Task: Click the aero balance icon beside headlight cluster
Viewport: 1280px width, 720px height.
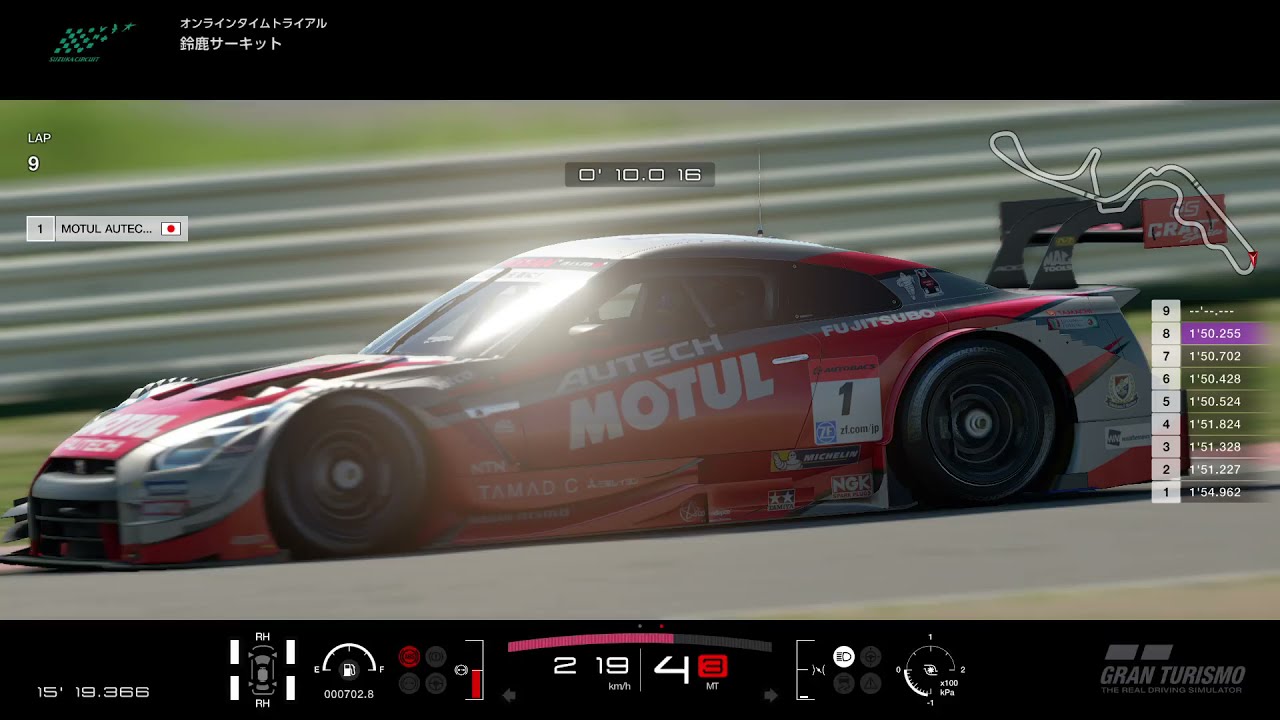Action: 819,668
